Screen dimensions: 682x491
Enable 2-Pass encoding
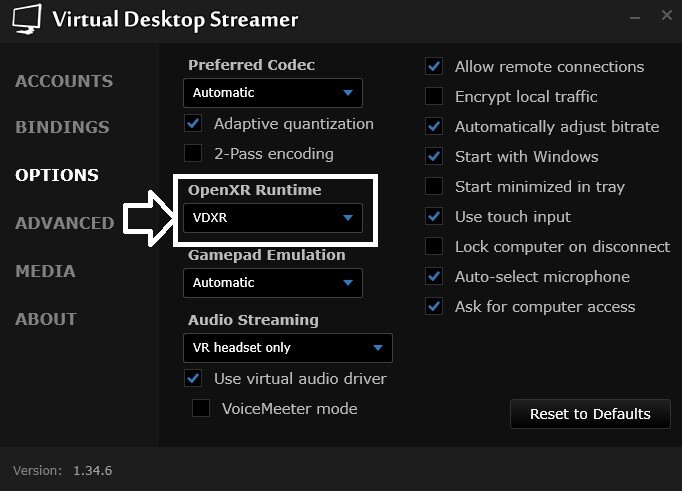(193, 153)
